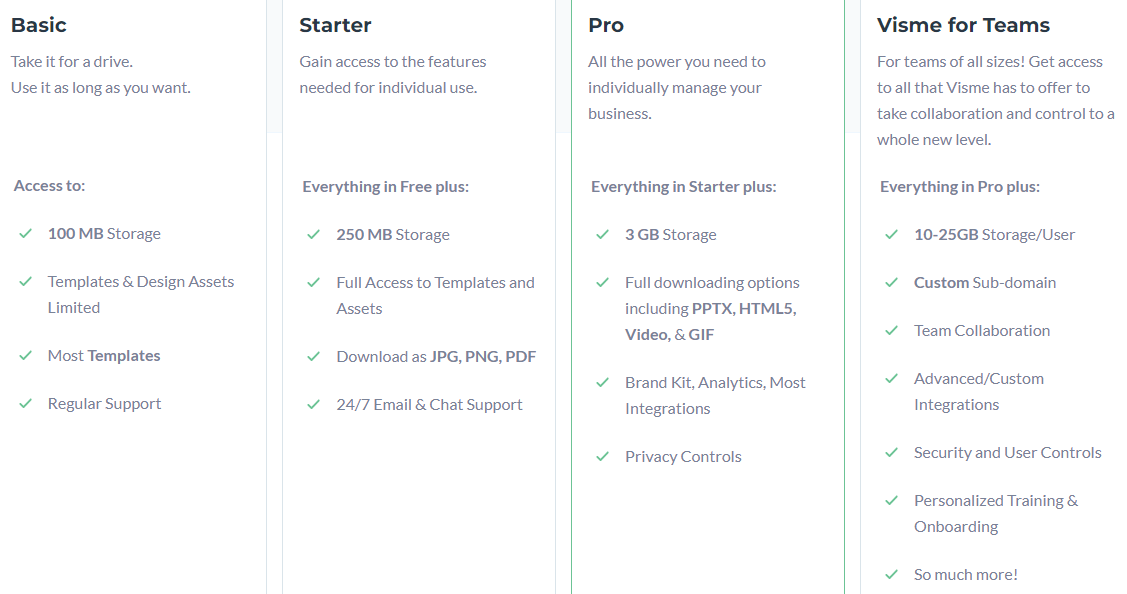The width and height of the screenshot is (1127, 594).
Task: Click the checkmark next to 24/7 Email & Chat Support
Action: click(313, 405)
